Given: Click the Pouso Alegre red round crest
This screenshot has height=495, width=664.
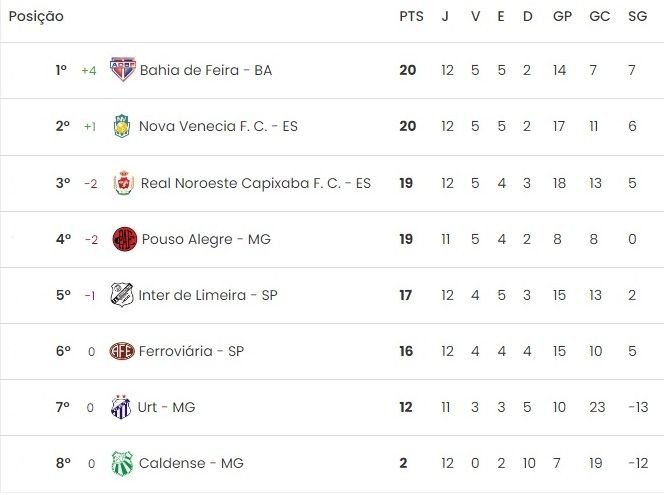Looking at the screenshot, I should tap(124, 239).
